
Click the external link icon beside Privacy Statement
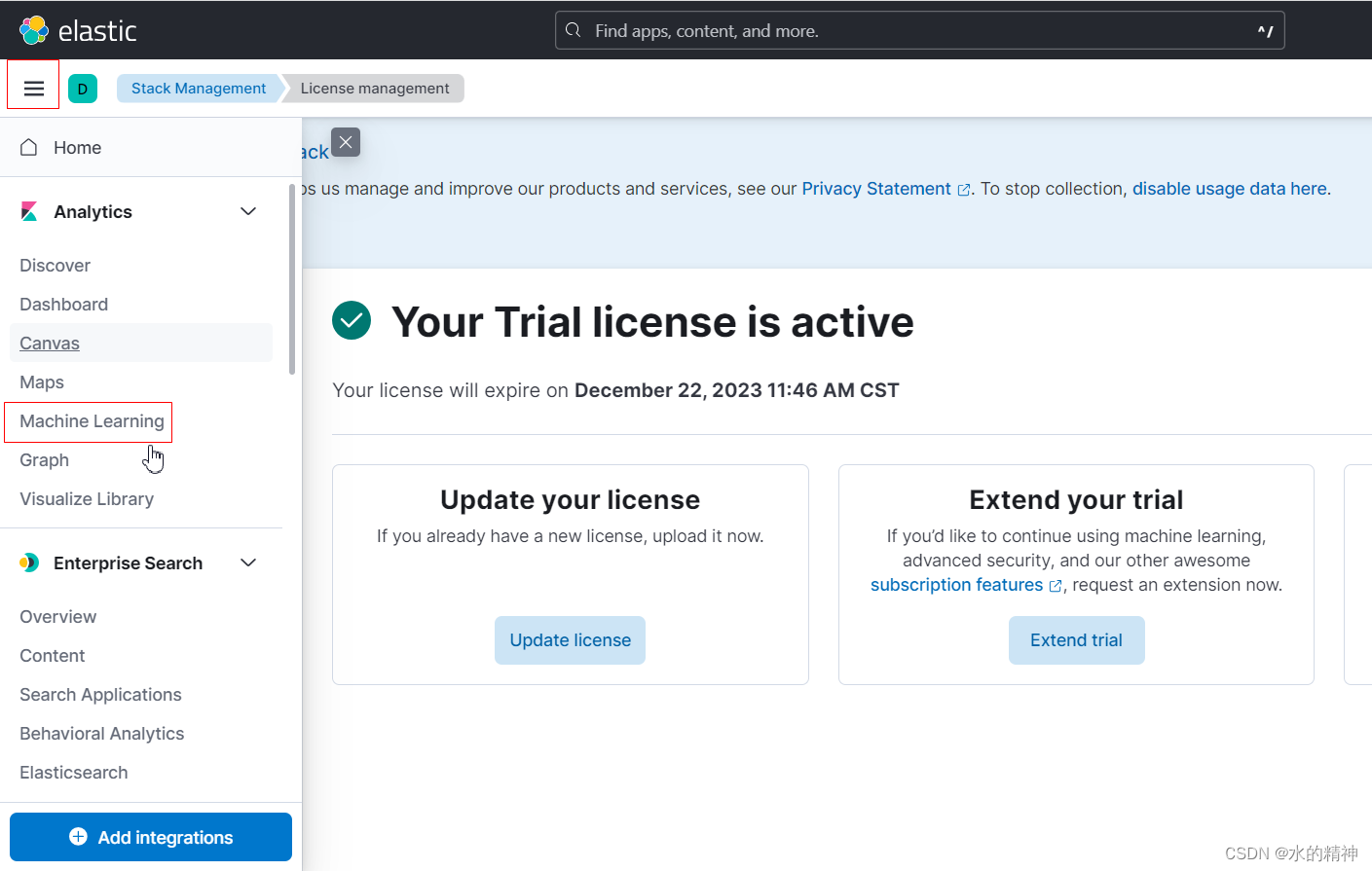964,189
